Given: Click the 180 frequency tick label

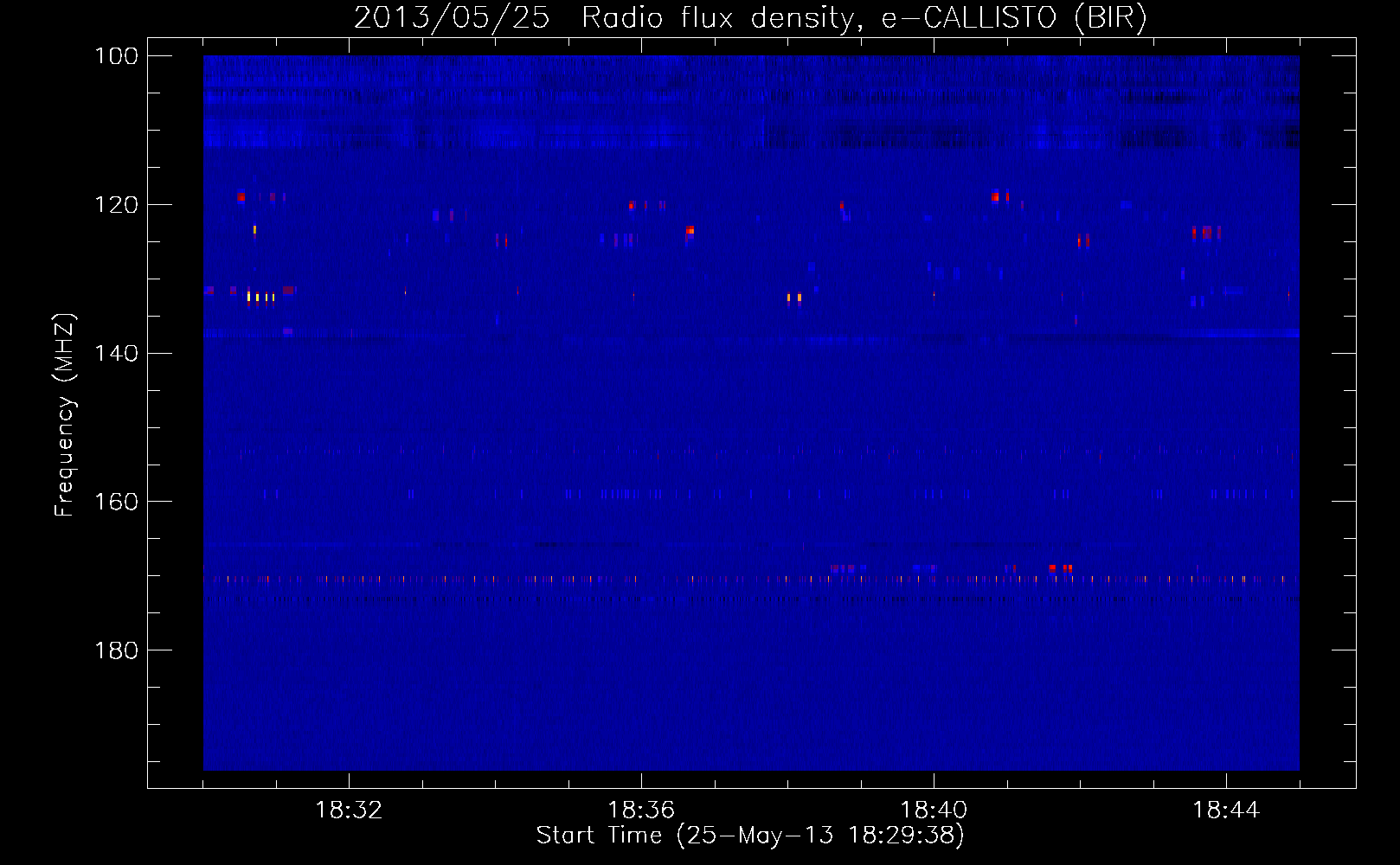Looking at the screenshot, I should pos(116,650).
